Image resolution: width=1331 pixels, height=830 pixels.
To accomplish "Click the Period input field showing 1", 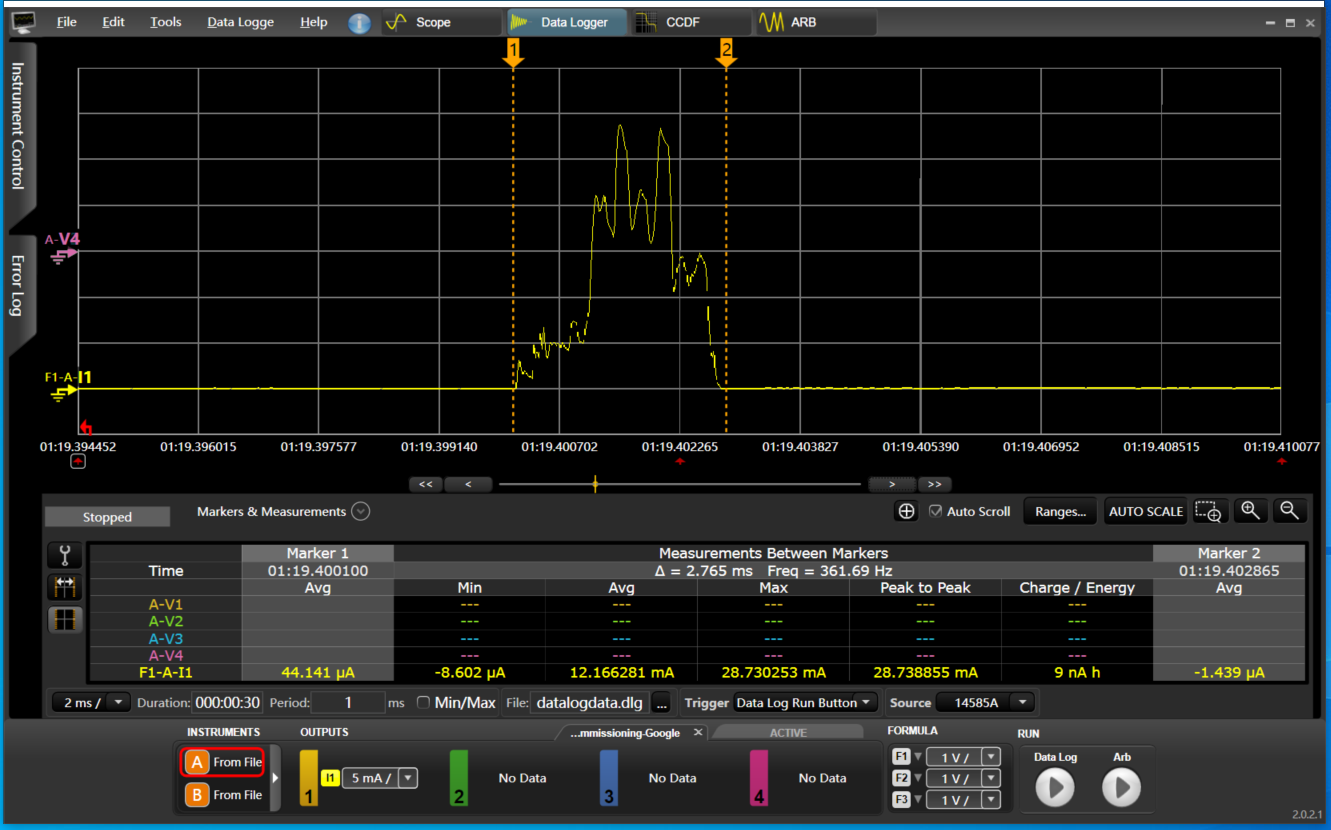I will tap(348, 702).
